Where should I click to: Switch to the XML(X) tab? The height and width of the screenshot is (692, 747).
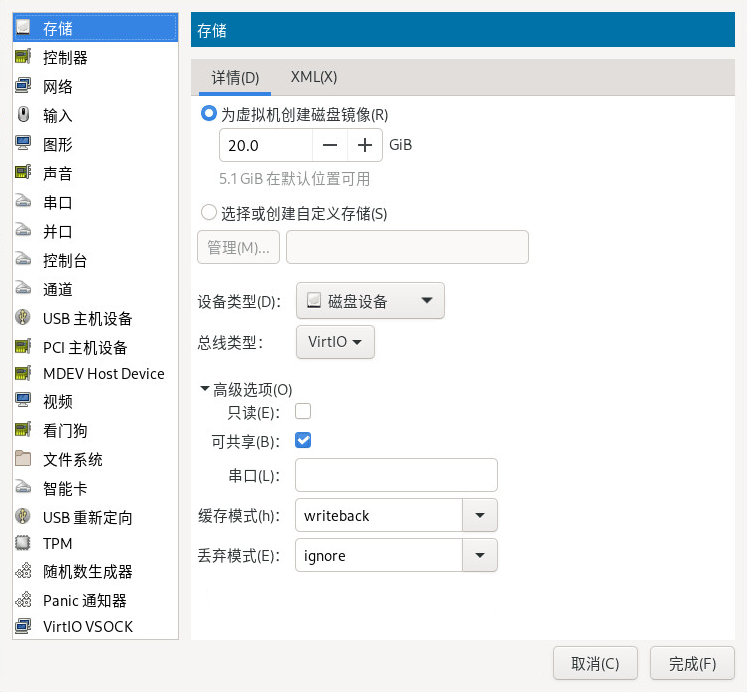point(313,77)
